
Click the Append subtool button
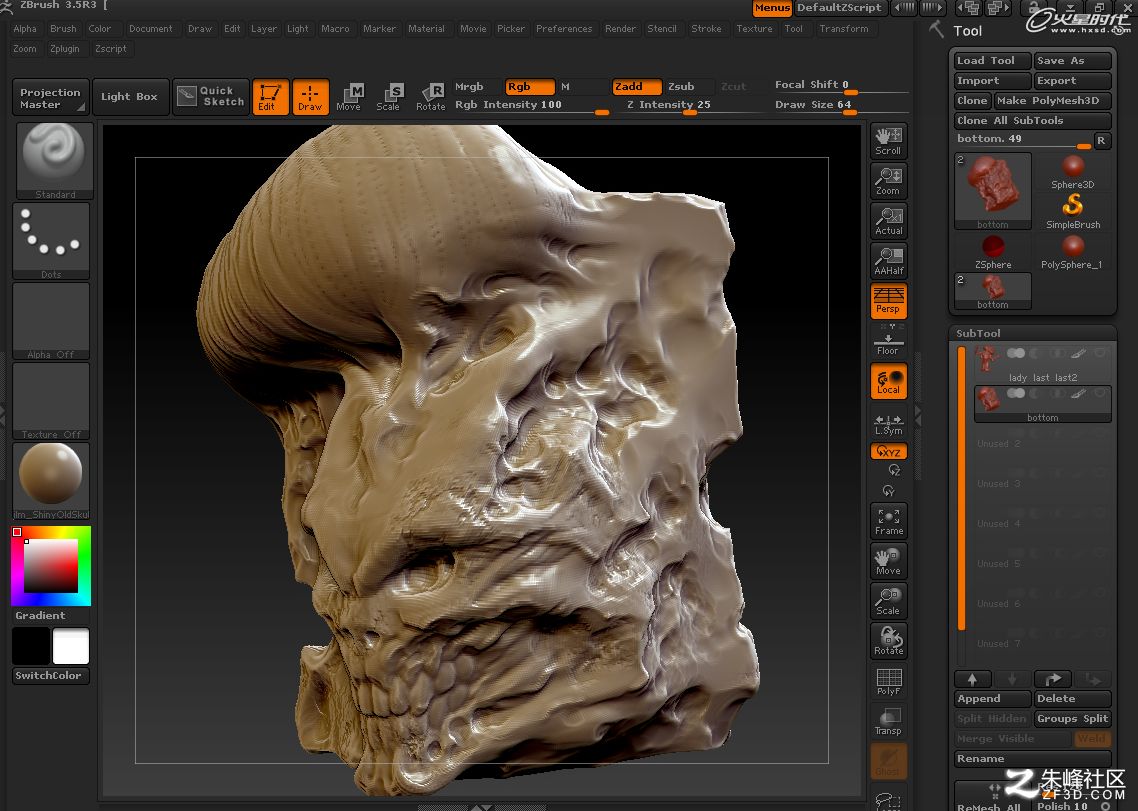993,698
